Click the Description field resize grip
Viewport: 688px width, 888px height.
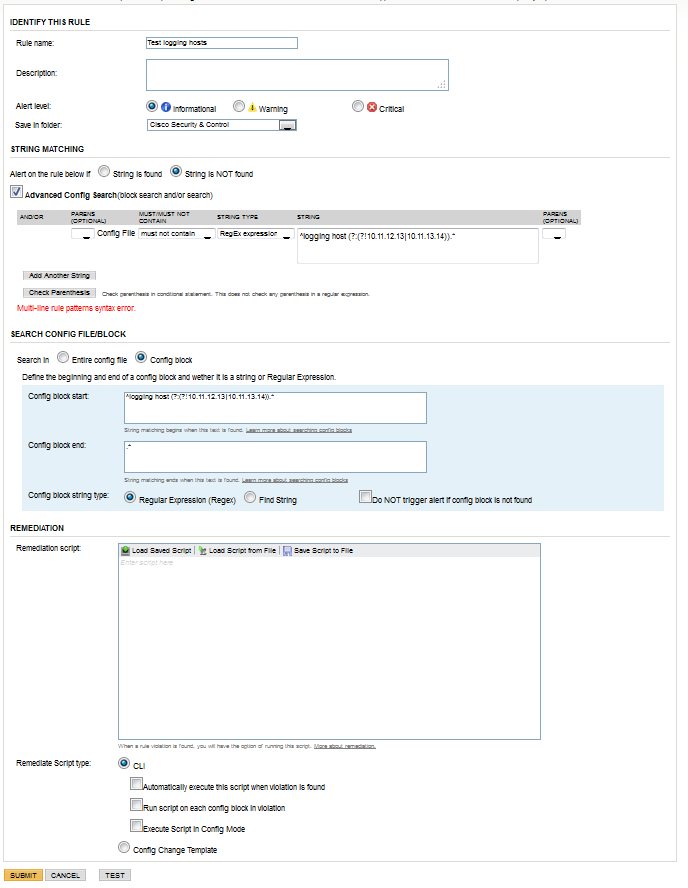click(442, 84)
